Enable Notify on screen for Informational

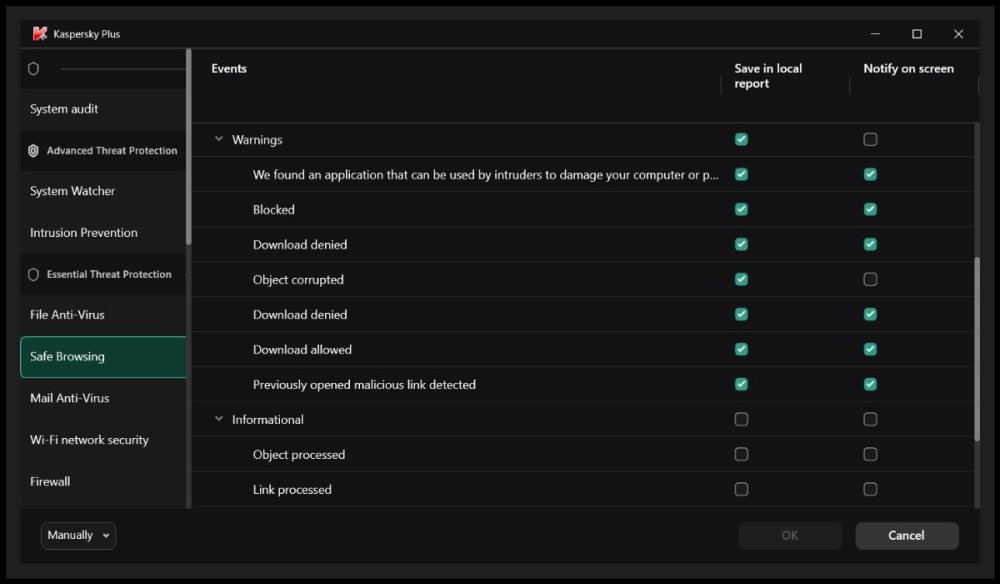pos(870,420)
